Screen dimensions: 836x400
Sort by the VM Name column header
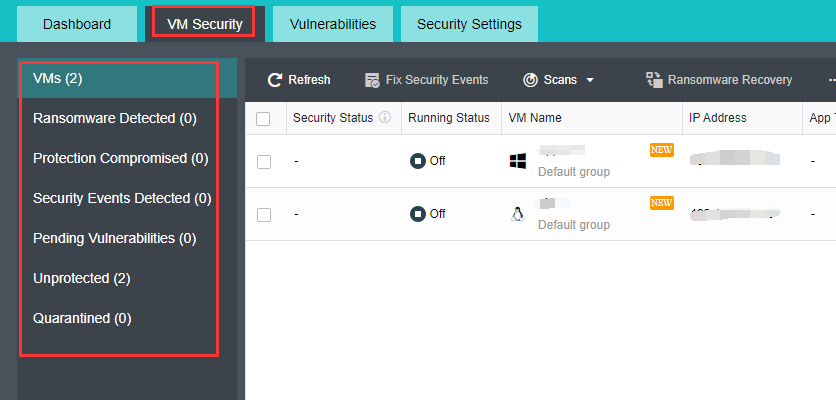tap(535, 118)
